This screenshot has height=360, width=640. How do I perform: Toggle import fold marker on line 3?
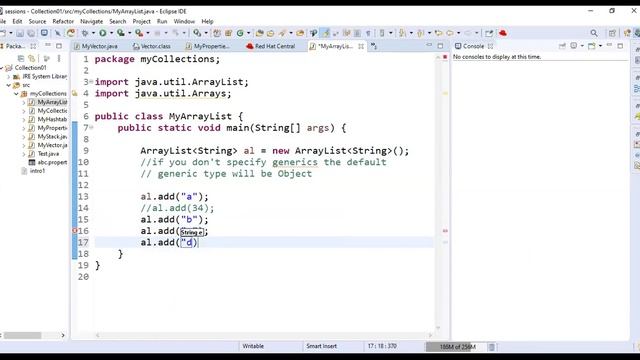(x=91, y=82)
